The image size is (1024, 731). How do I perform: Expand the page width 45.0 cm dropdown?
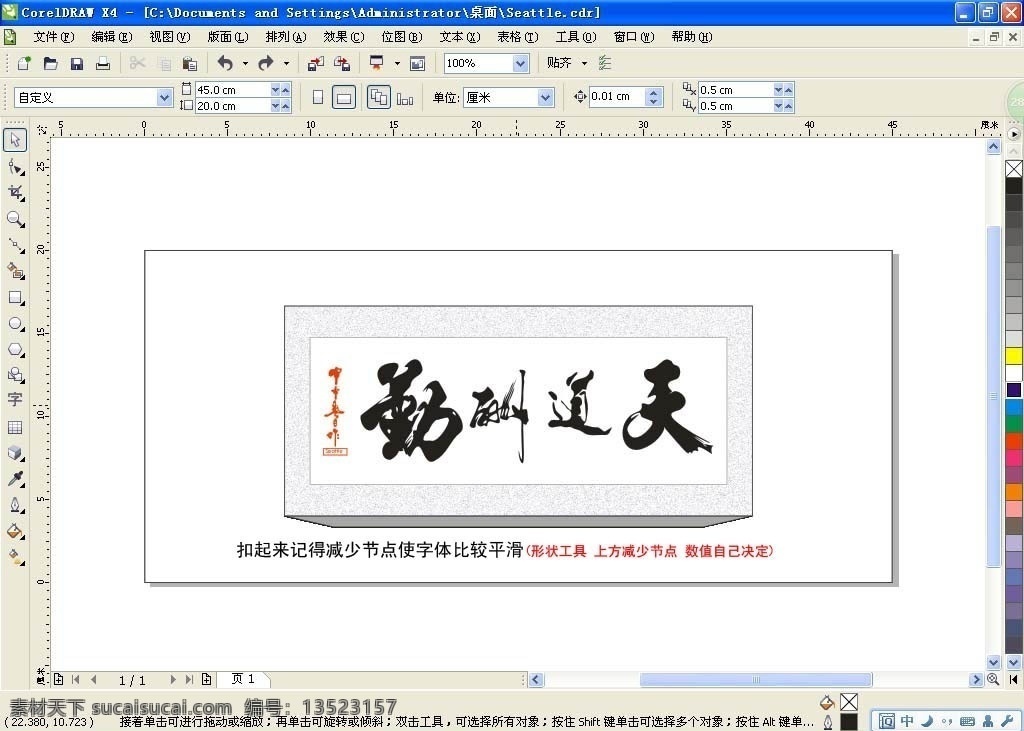[x=276, y=89]
